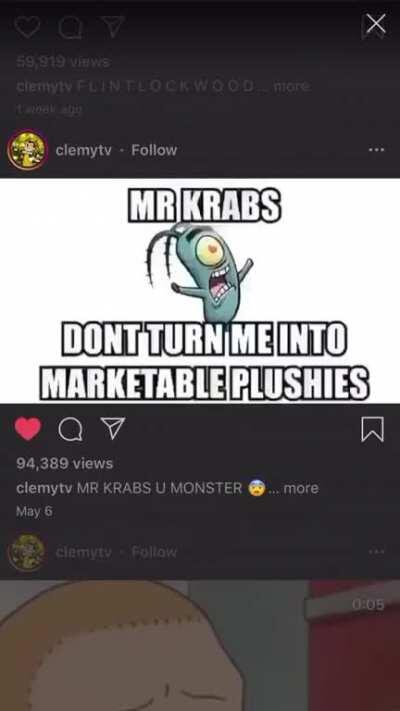Open clemytv avatar on the bottom video post
Image resolution: width=400 pixels, height=711 pixels.
27,552
